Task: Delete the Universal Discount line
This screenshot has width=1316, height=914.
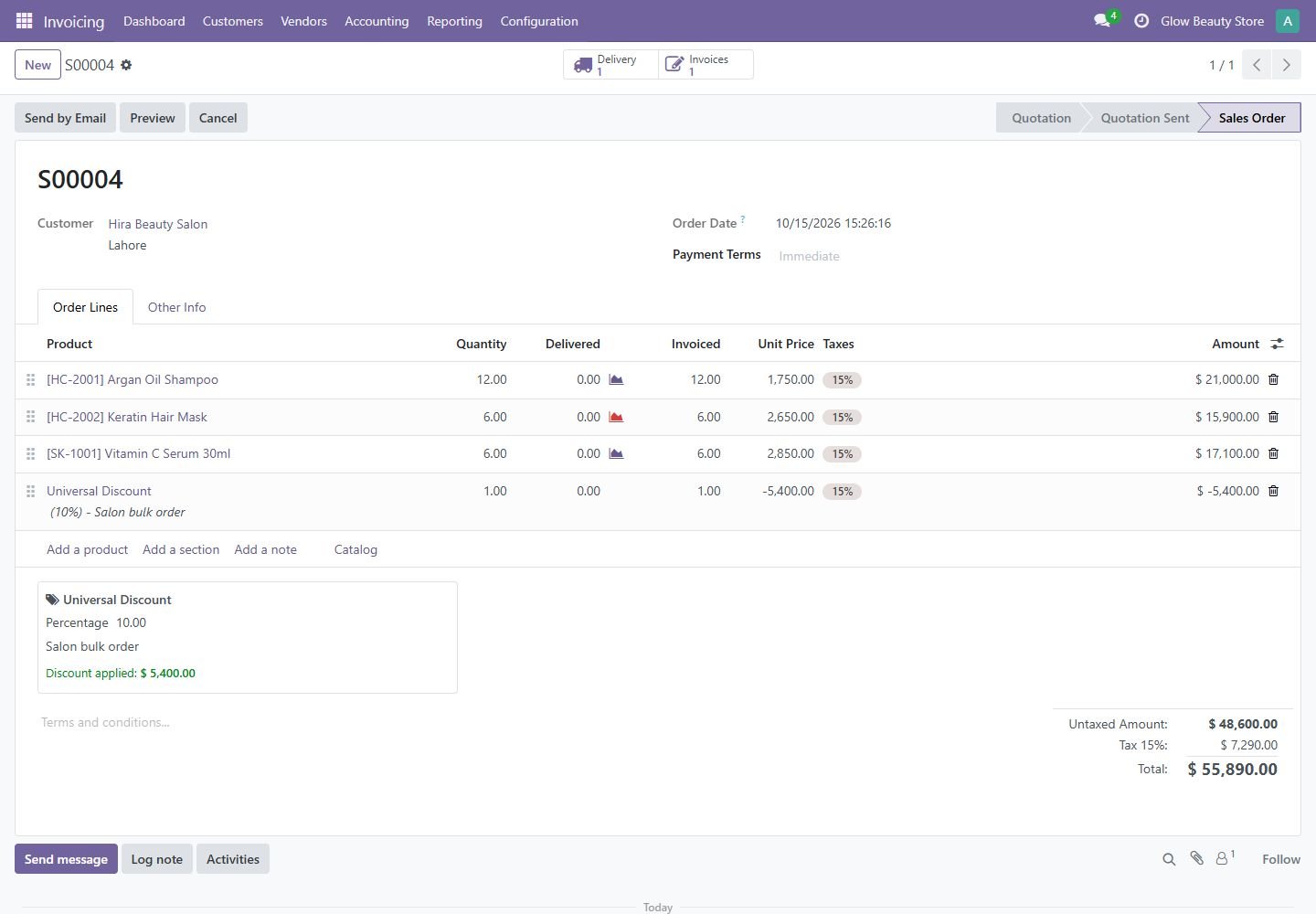Action: (1273, 491)
